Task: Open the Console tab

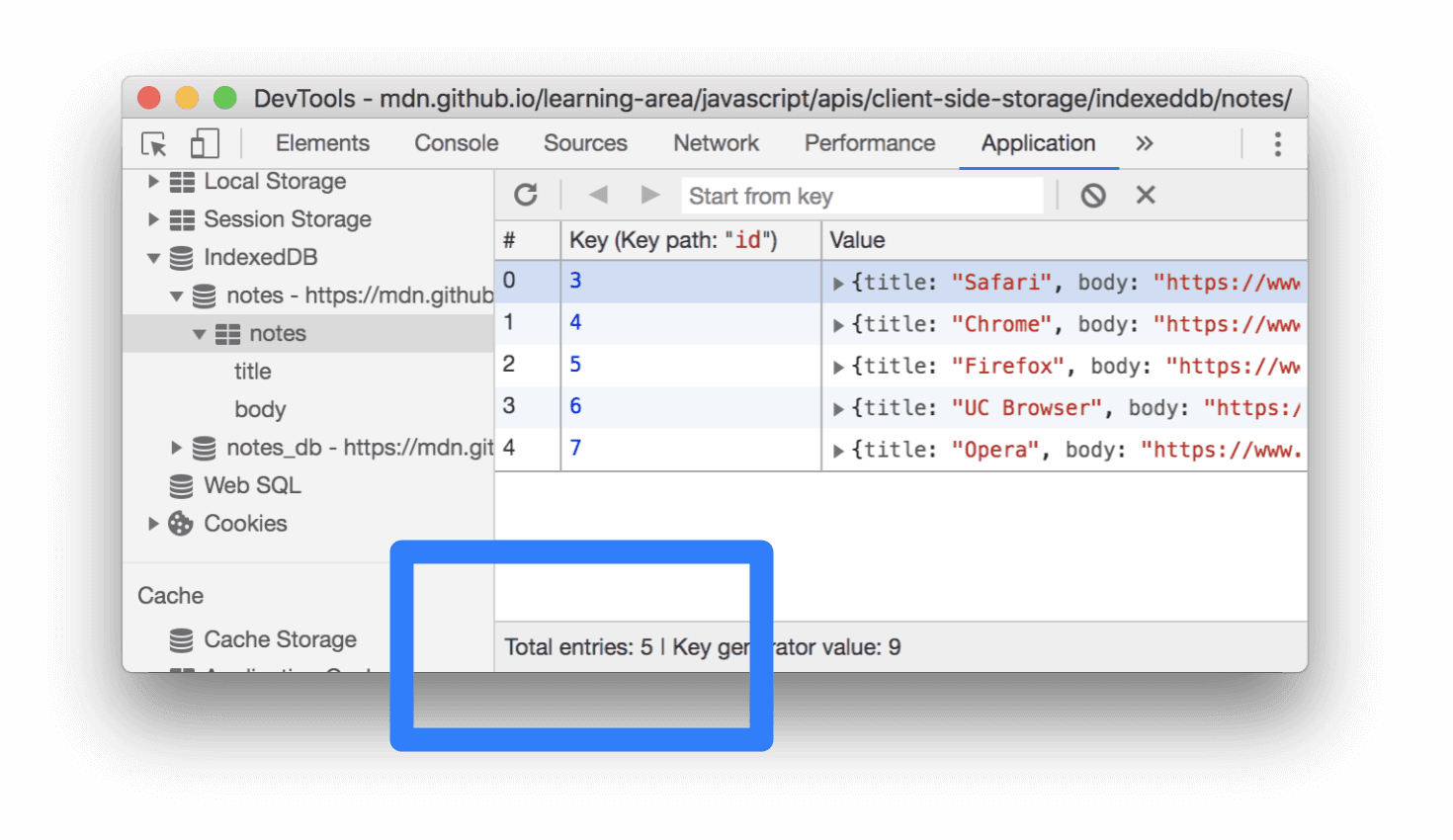Action: click(456, 143)
